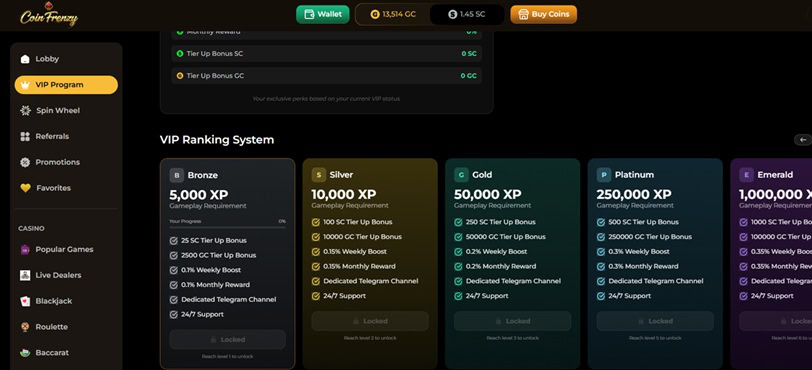Click check icon beside 0.15% Monthly Reward
The image size is (812, 370).
(315, 266)
